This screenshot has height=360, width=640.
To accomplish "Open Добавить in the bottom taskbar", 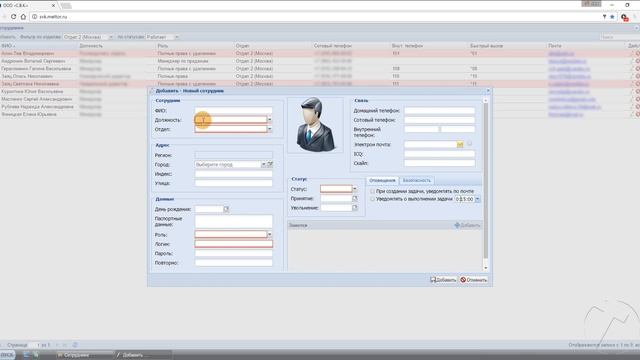I will 143,355.
